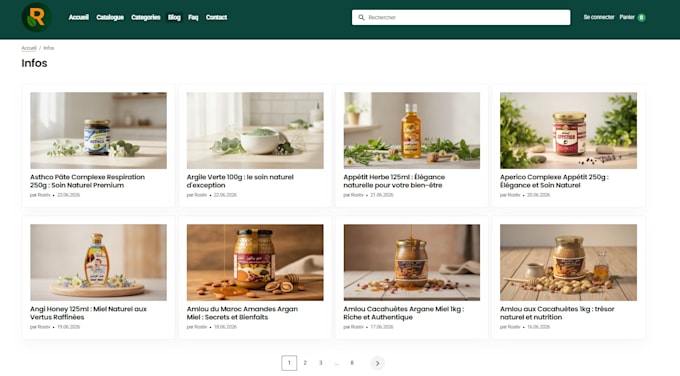This screenshot has height=376, width=680.
Task: Open the Catalogue menu item
Action: click(x=110, y=17)
